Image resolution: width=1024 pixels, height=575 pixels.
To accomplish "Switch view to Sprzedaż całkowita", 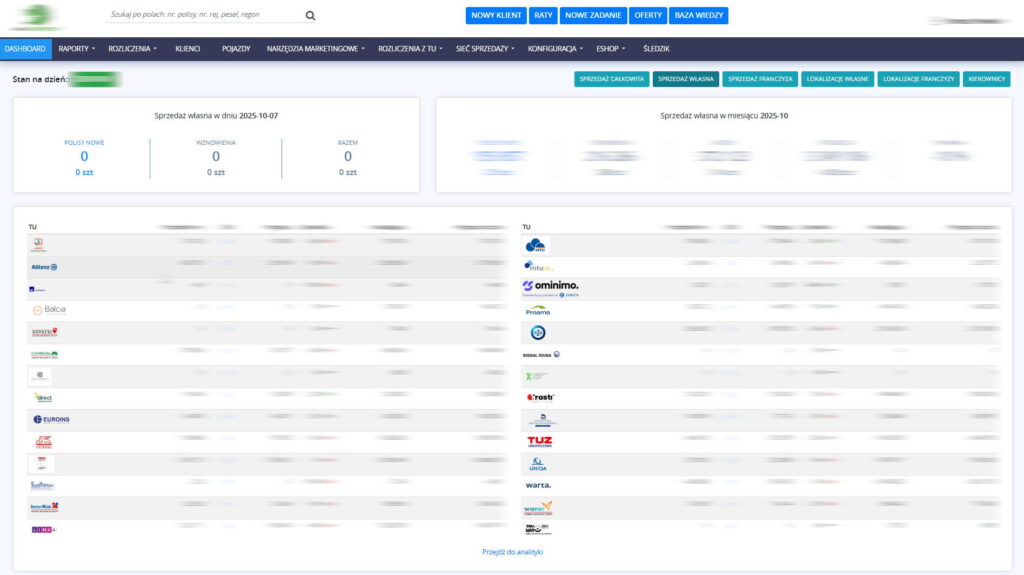I will click(612, 79).
